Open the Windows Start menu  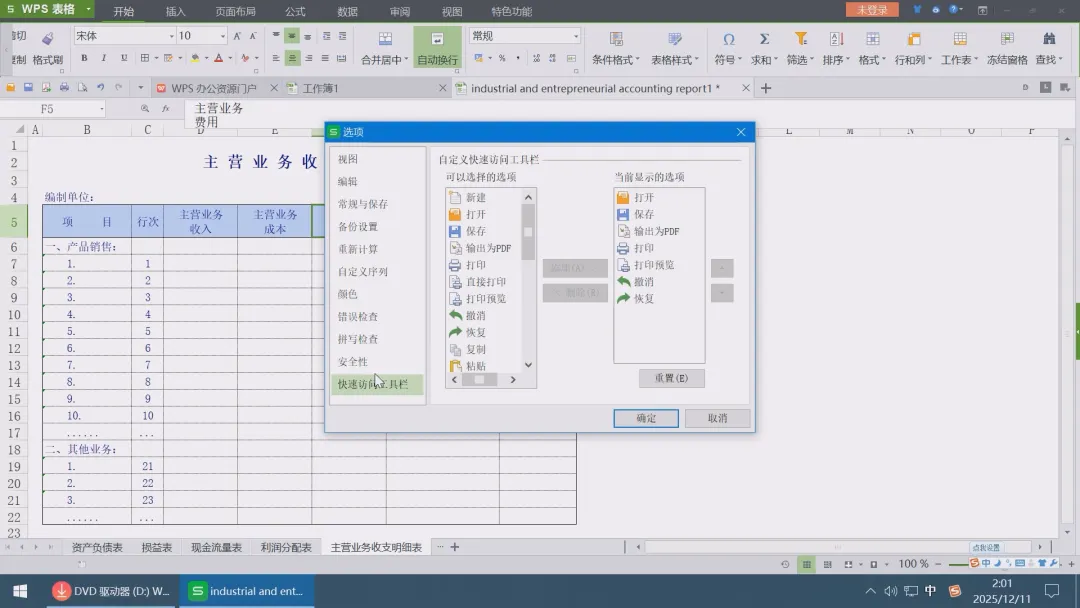20,591
